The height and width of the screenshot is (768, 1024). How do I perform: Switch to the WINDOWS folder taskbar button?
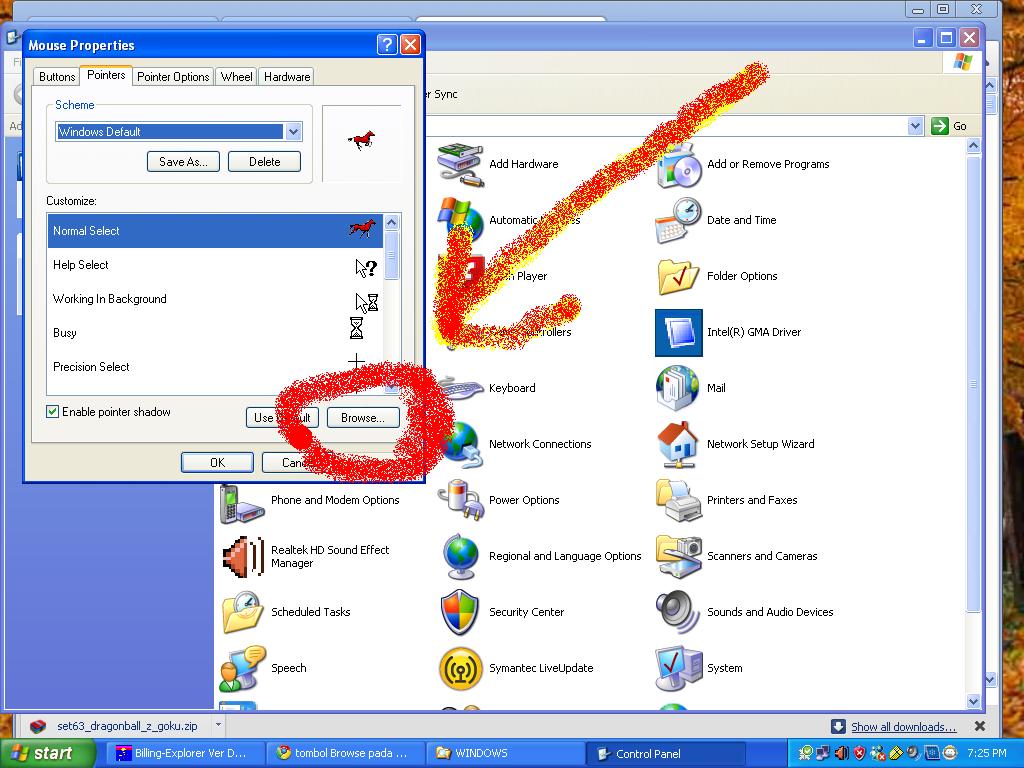504,754
